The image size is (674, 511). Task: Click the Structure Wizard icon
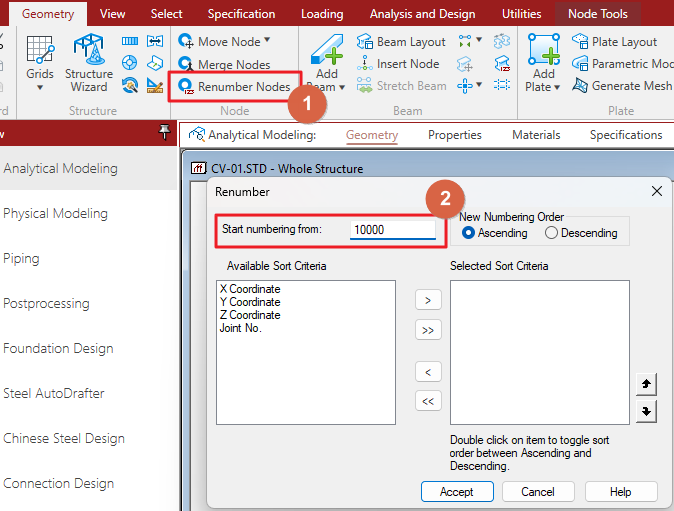pyautogui.click(x=88, y=50)
